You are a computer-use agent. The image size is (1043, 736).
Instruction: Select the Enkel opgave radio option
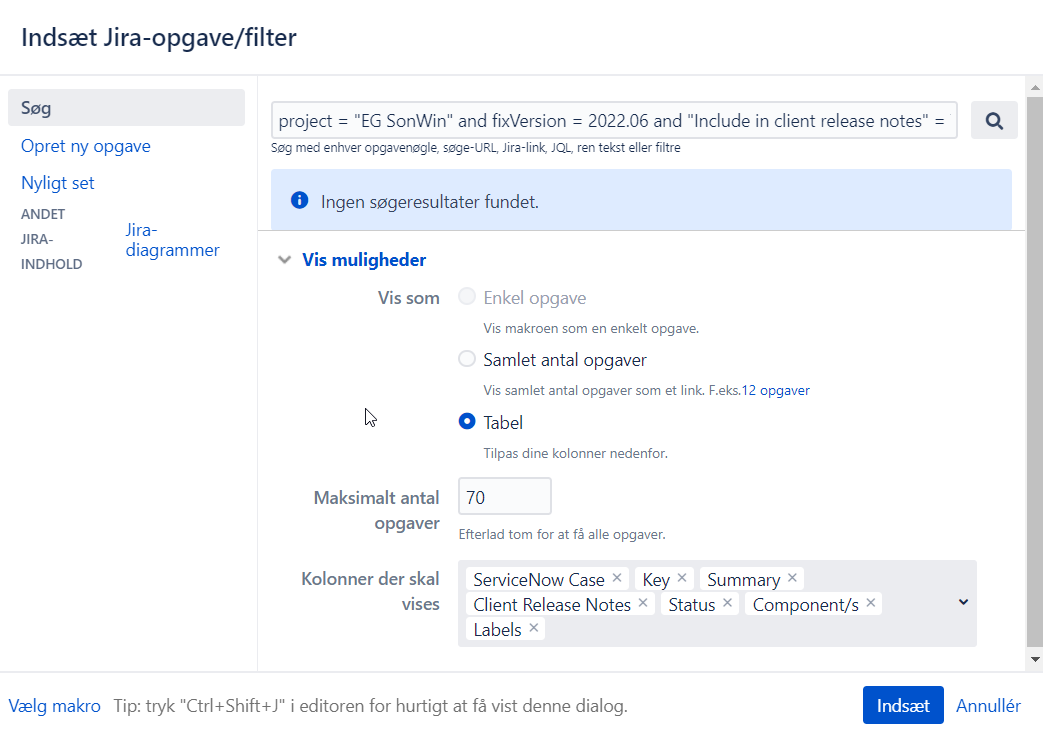pyautogui.click(x=467, y=296)
